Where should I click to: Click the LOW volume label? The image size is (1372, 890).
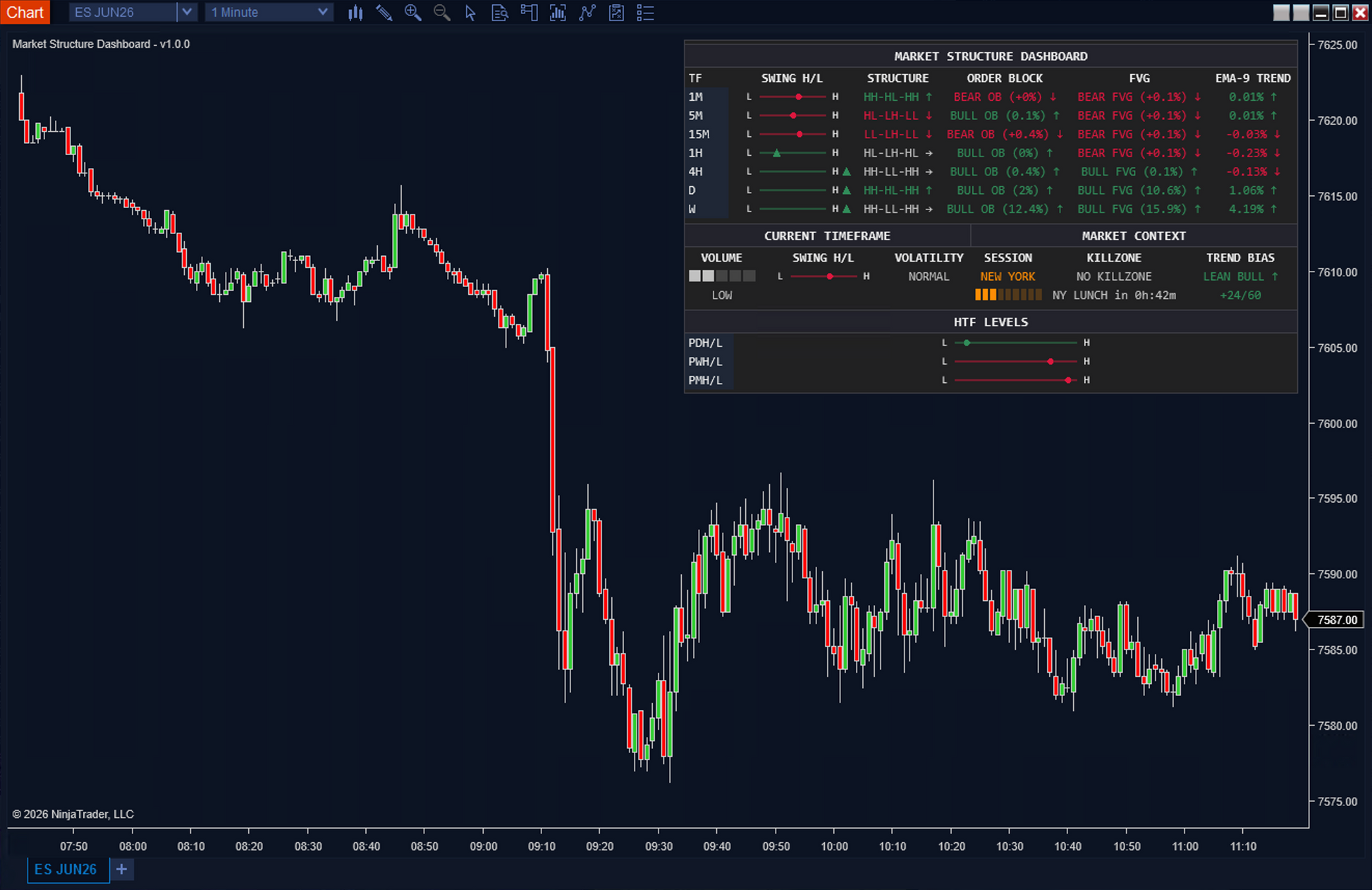pyautogui.click(x=722, y=295)
